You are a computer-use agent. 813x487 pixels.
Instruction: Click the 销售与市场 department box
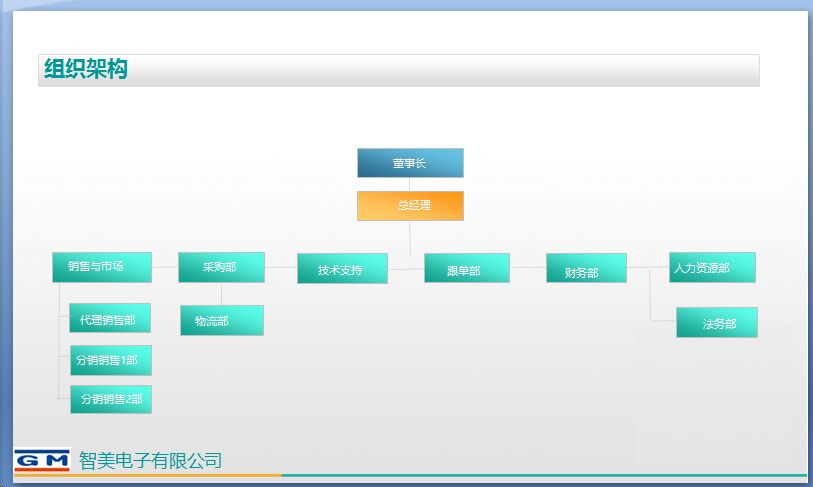(102, 267)
